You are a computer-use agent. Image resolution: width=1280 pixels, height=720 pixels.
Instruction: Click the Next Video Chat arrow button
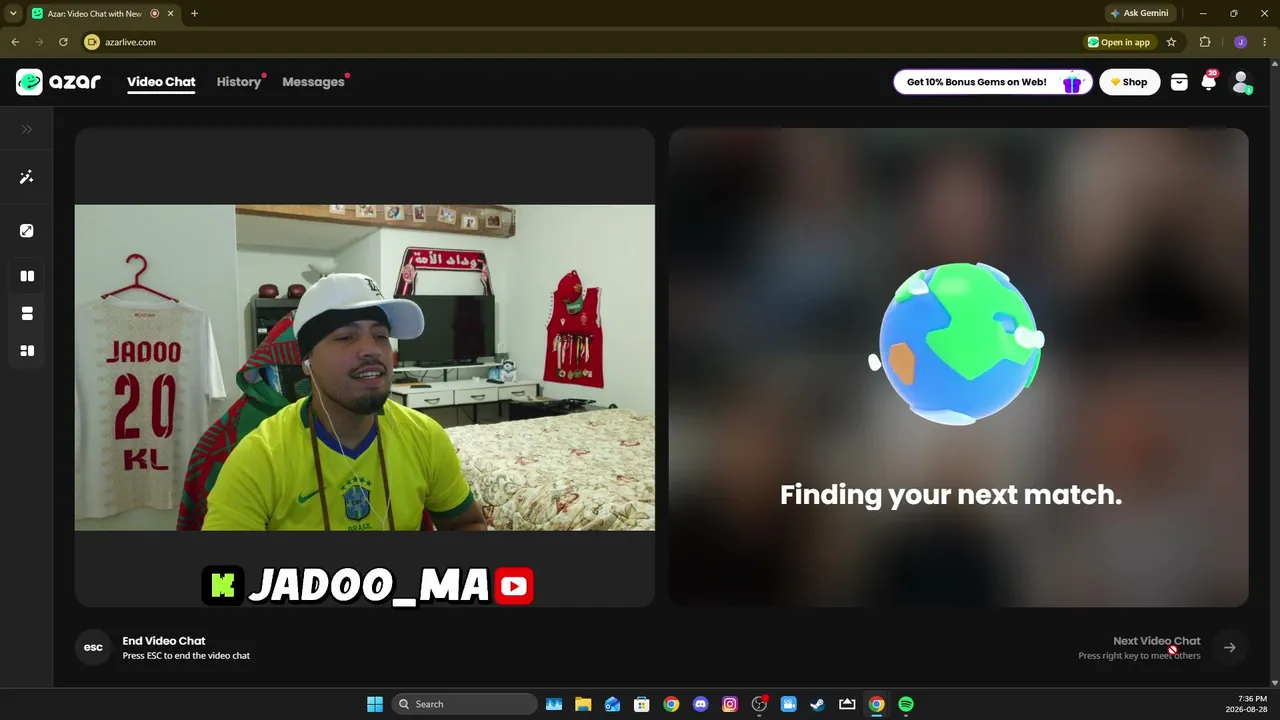[1230, 648]
